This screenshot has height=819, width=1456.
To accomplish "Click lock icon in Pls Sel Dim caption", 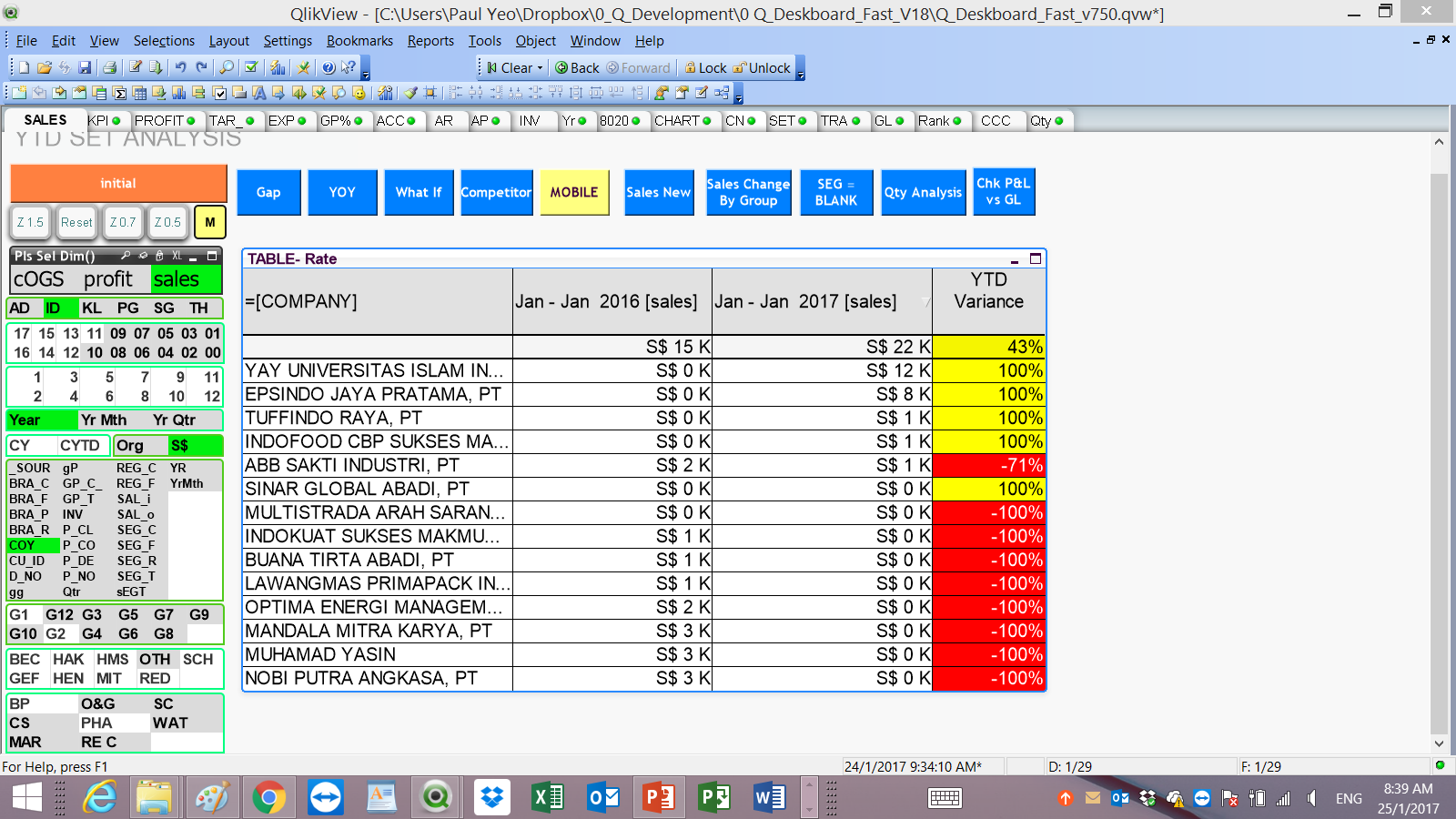I will (x=159, y=256).
